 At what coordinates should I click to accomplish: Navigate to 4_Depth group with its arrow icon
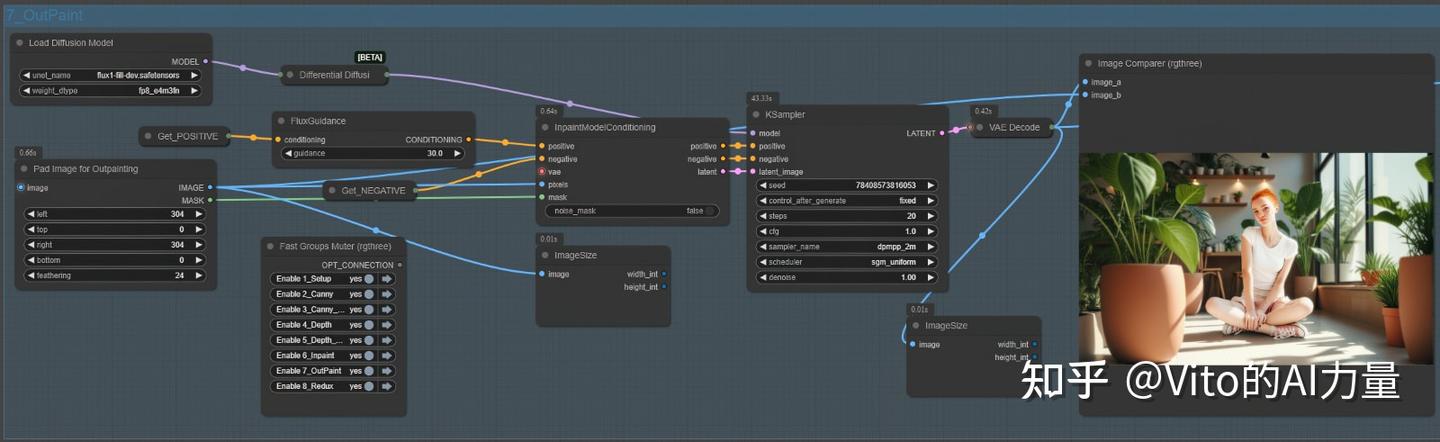pyautogui.click(x=386, y=325)
